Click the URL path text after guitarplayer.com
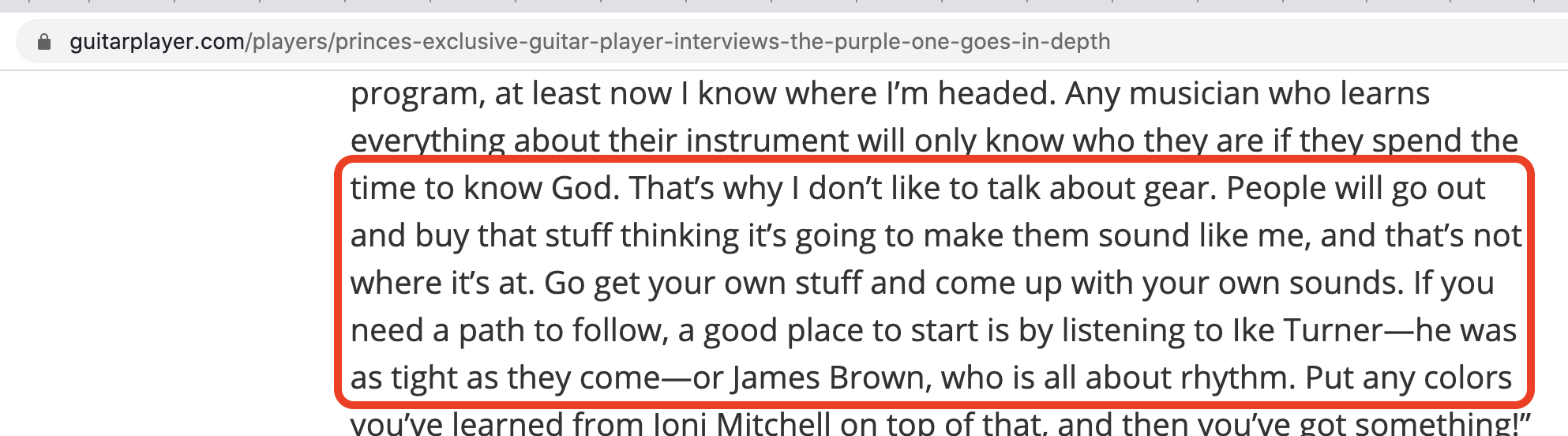Screen dimensions: 1568x436 678,42
